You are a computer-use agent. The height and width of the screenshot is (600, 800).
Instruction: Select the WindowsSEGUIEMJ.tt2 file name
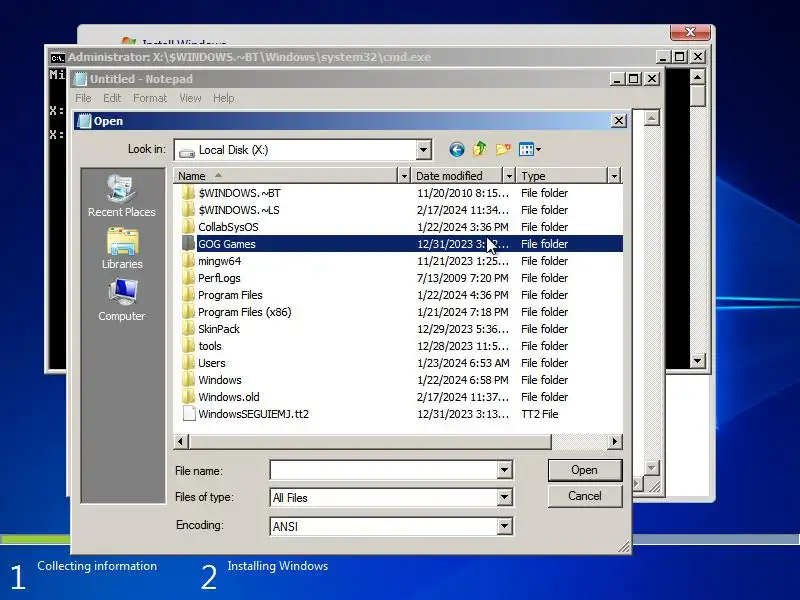pos(253,414)
